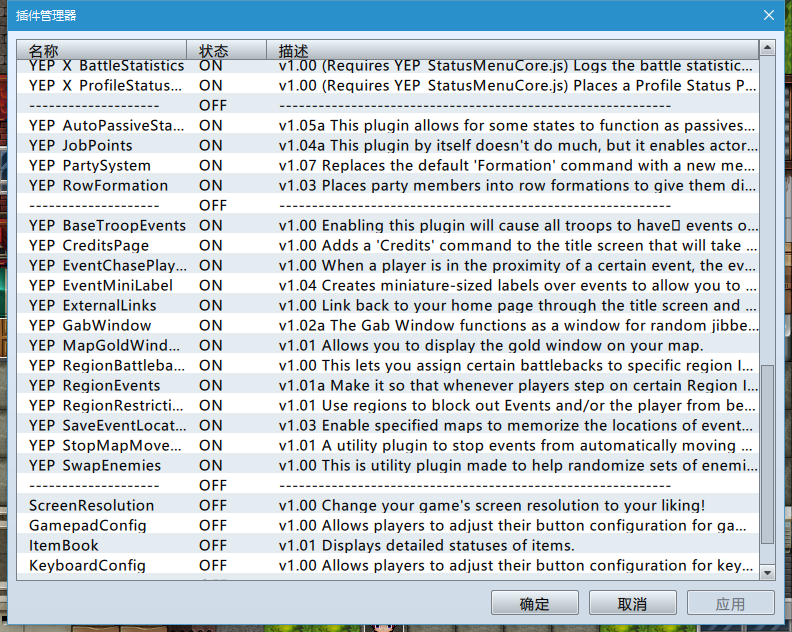Image resolution: width=792 pixels, height=632 pixels.
Task: Select the YEP_SaveEventLocations plugin row
Action: coord(387,425)
